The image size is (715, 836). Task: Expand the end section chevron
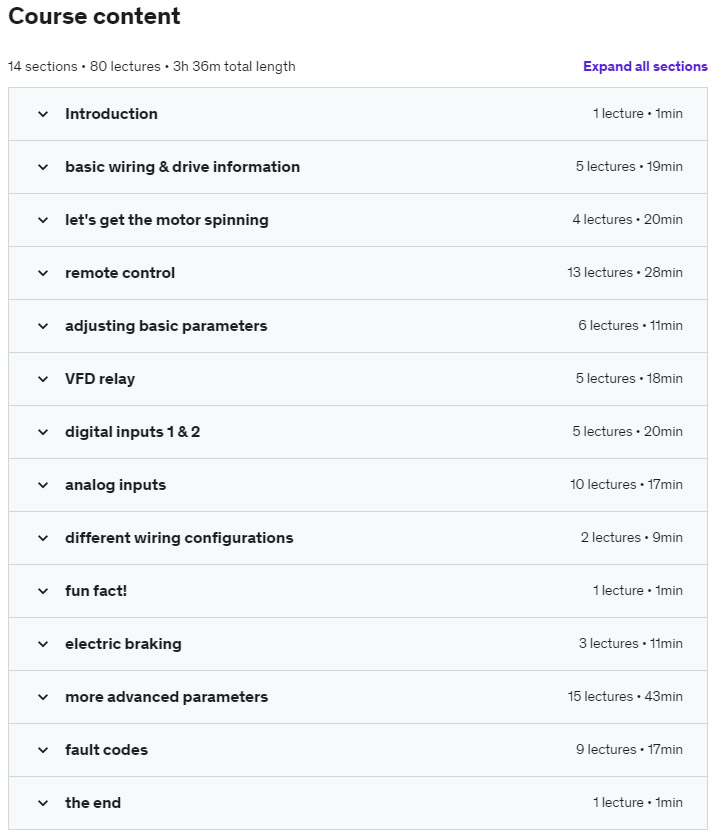coord(43,803)
